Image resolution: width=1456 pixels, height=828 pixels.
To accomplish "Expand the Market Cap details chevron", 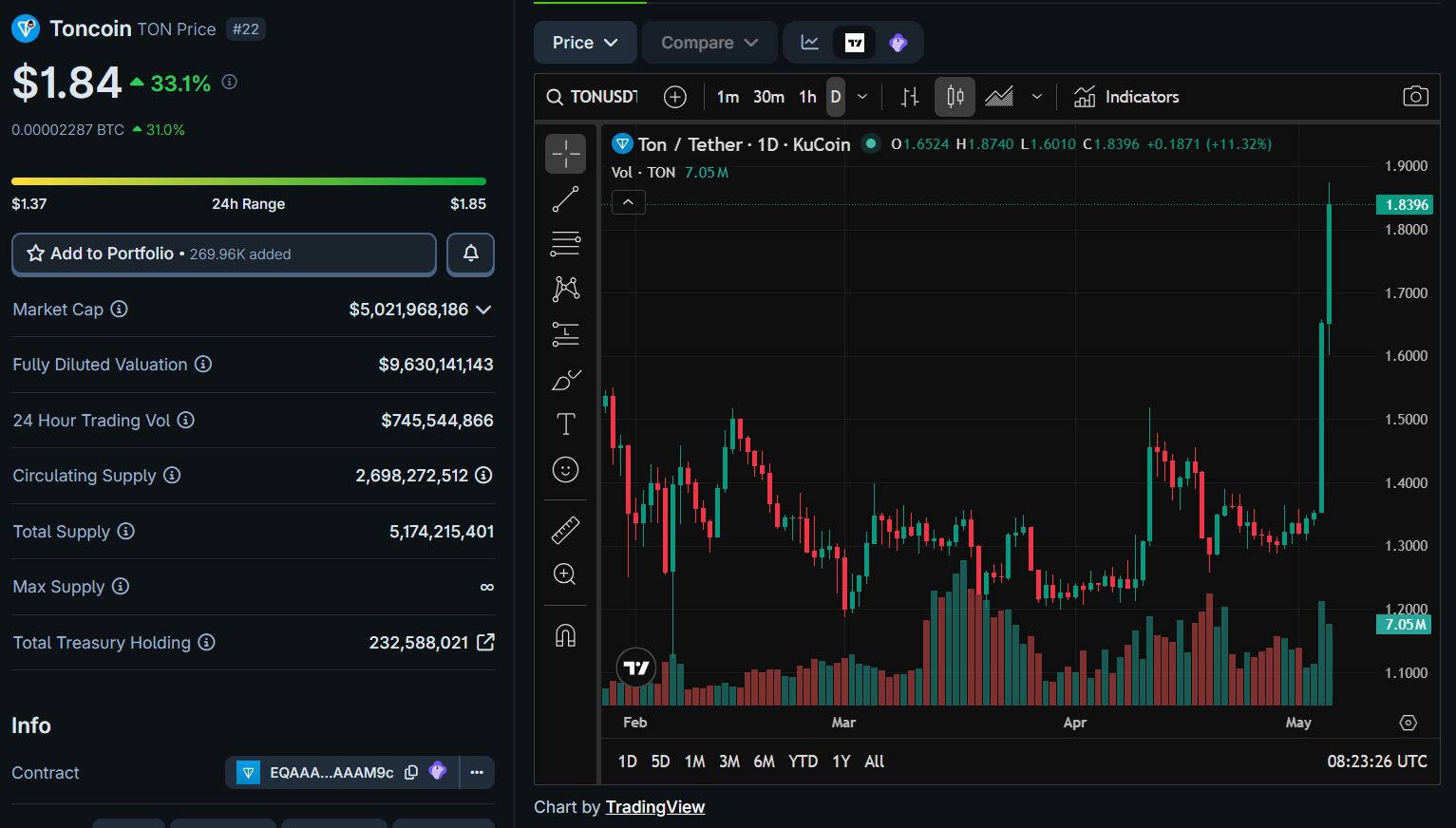I will coord(483,310).
